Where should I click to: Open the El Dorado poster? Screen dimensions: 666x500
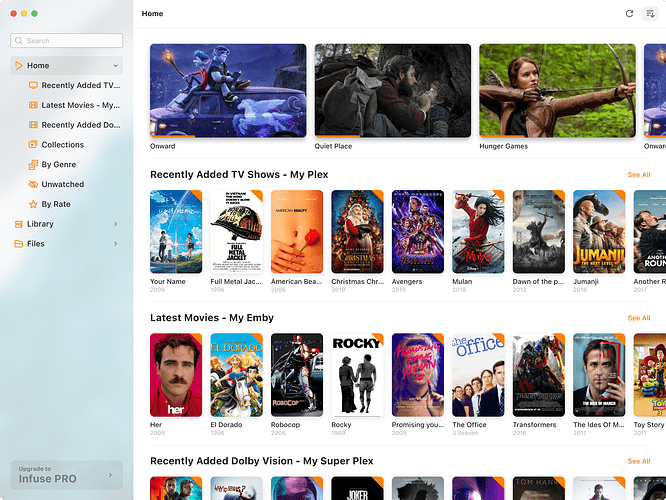237,375
